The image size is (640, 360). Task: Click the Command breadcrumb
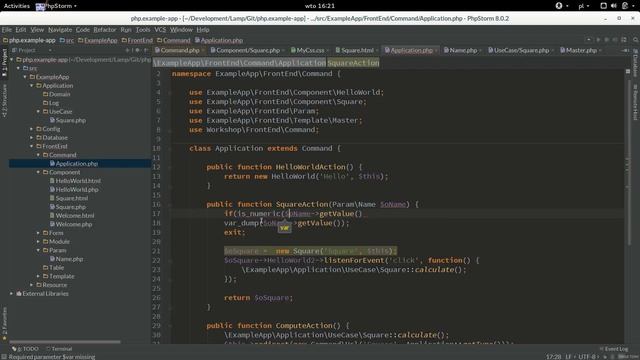click(174, 40)
